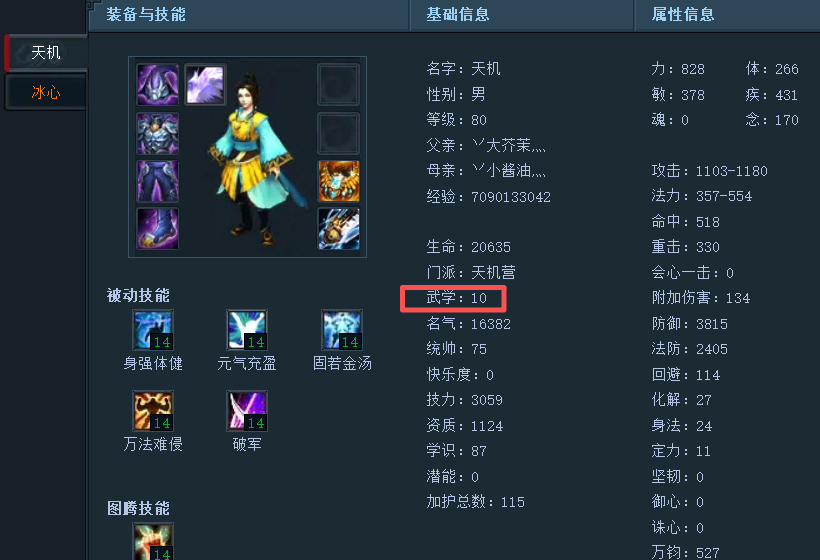Select the golden eagle accessory icon

(x=338, y=181)
